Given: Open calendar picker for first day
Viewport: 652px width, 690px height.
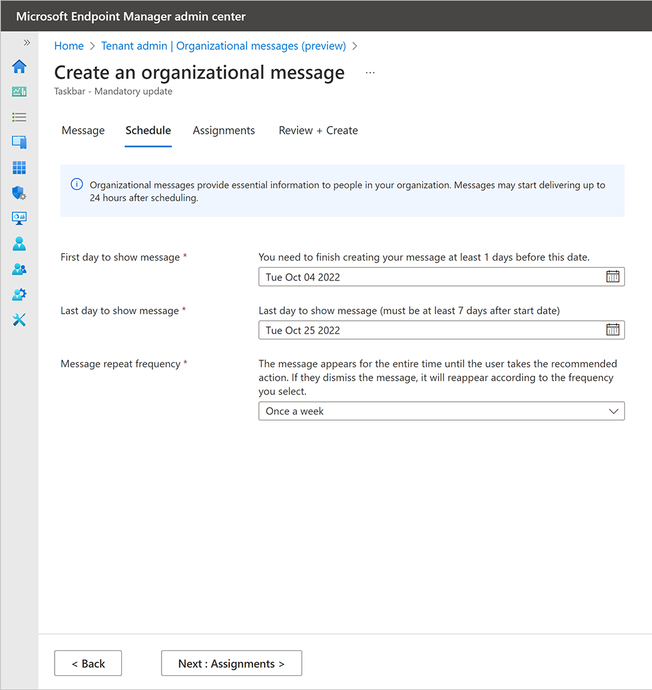Looking at the screenshot, I should tap(612, 277).
